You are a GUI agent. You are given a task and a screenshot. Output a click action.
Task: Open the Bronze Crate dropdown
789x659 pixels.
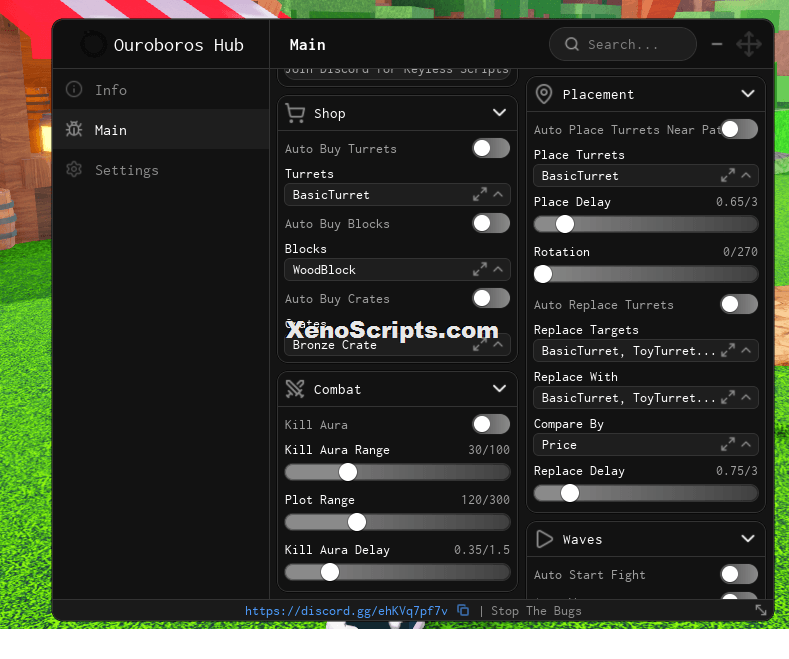click(398, 345)
